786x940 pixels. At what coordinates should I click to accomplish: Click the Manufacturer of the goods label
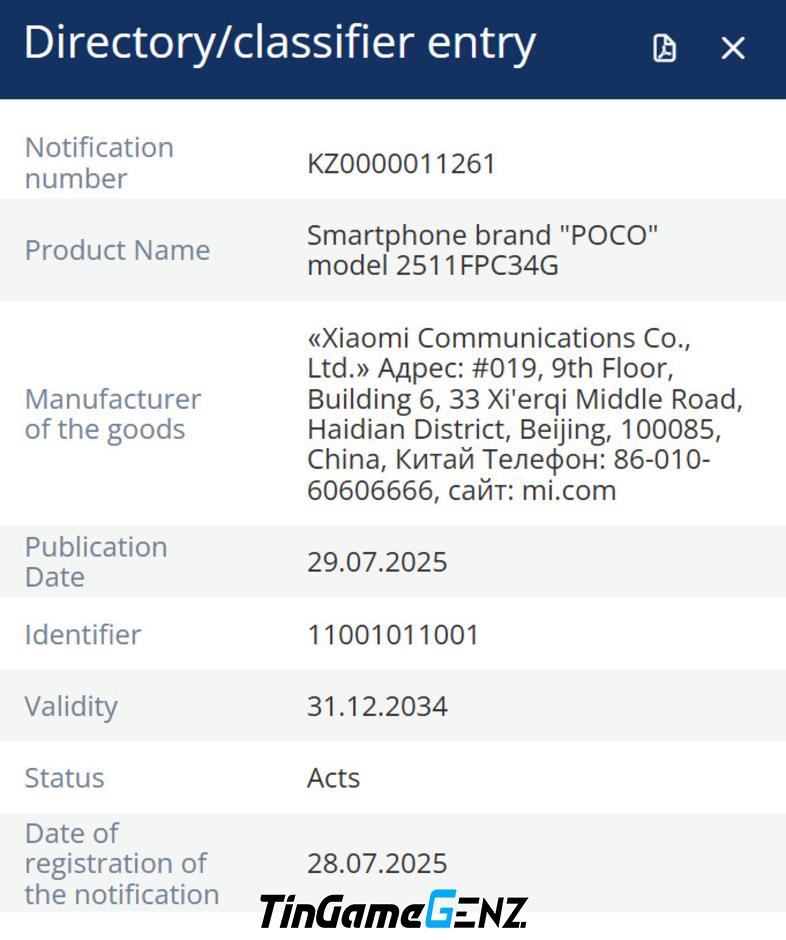[113, 414]
